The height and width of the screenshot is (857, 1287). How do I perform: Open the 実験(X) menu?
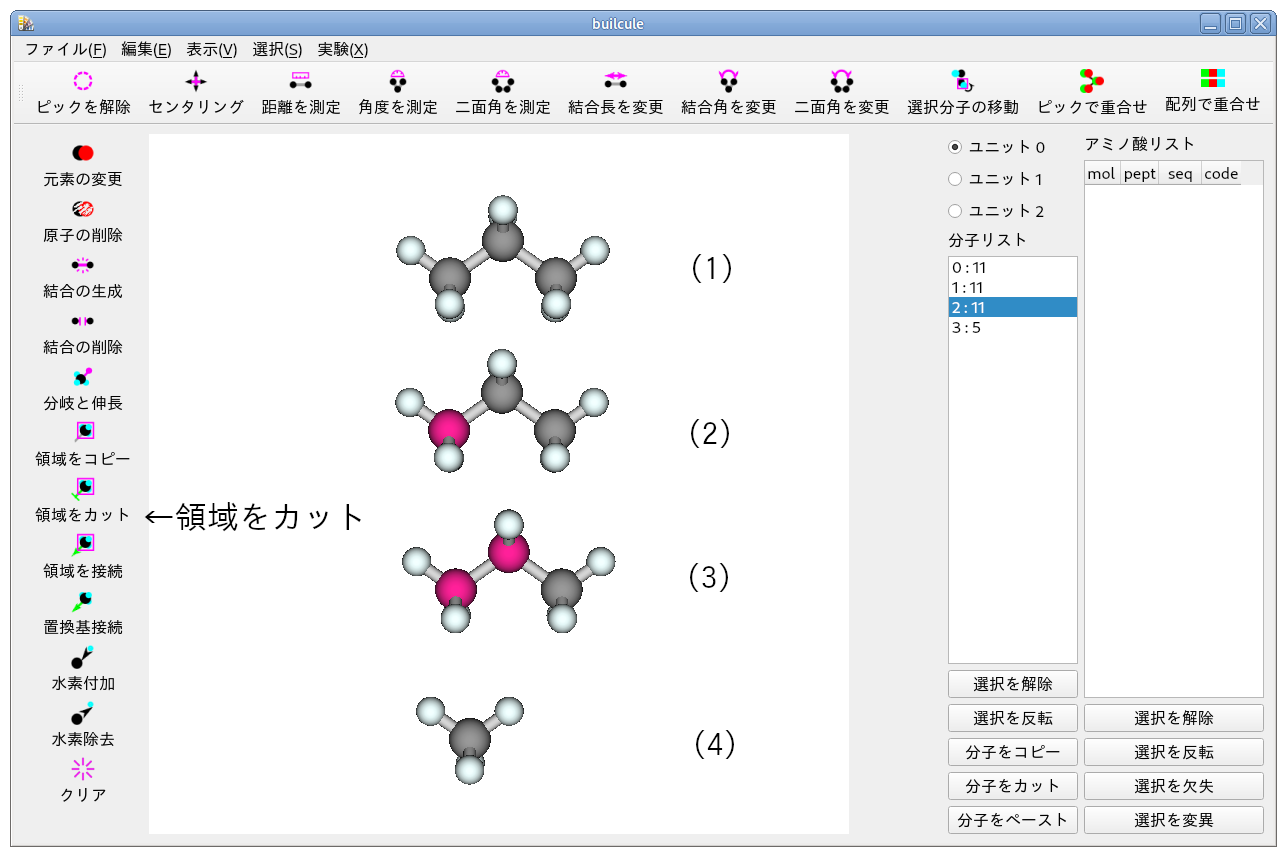343,49
